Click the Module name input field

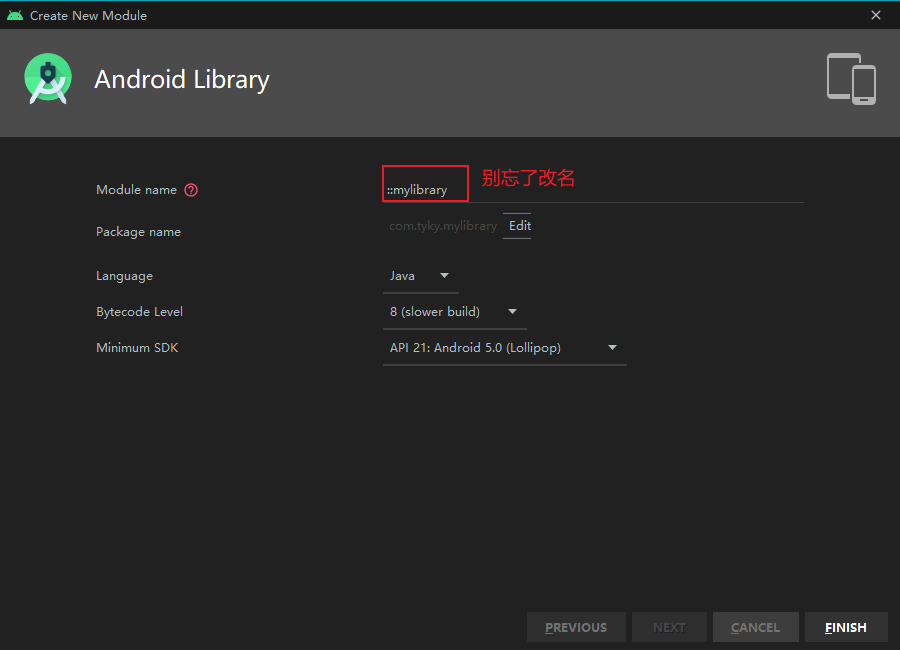(x=593, y=189)
